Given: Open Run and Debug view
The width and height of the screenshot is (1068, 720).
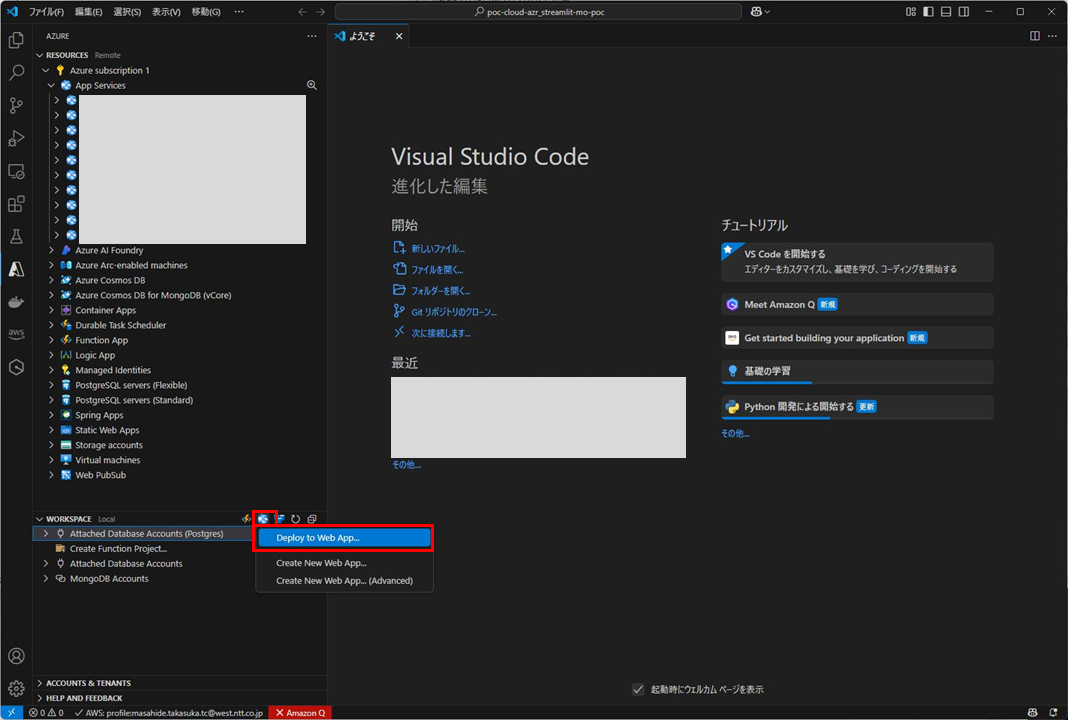Looking at the screenshot, I should coord(16,138).
